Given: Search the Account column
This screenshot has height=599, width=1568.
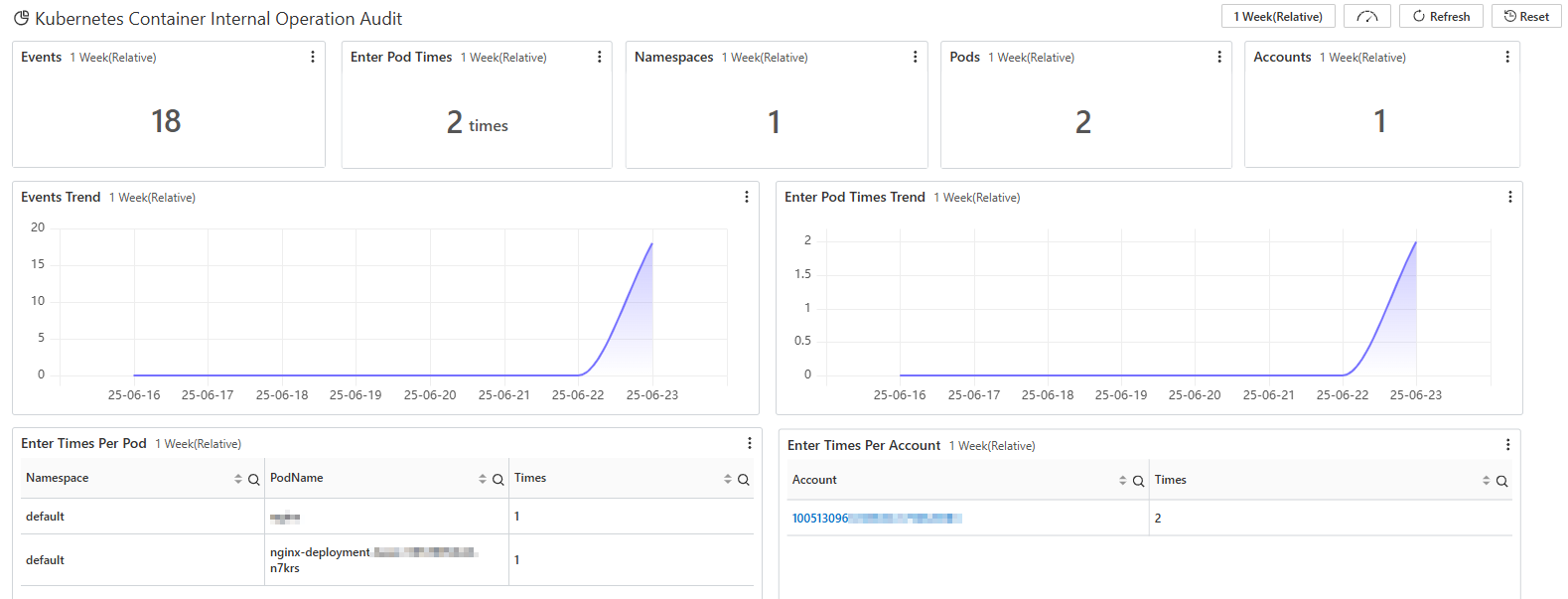Looking at the screenshot, I should pyautogui.click(x=1139, y=481).
